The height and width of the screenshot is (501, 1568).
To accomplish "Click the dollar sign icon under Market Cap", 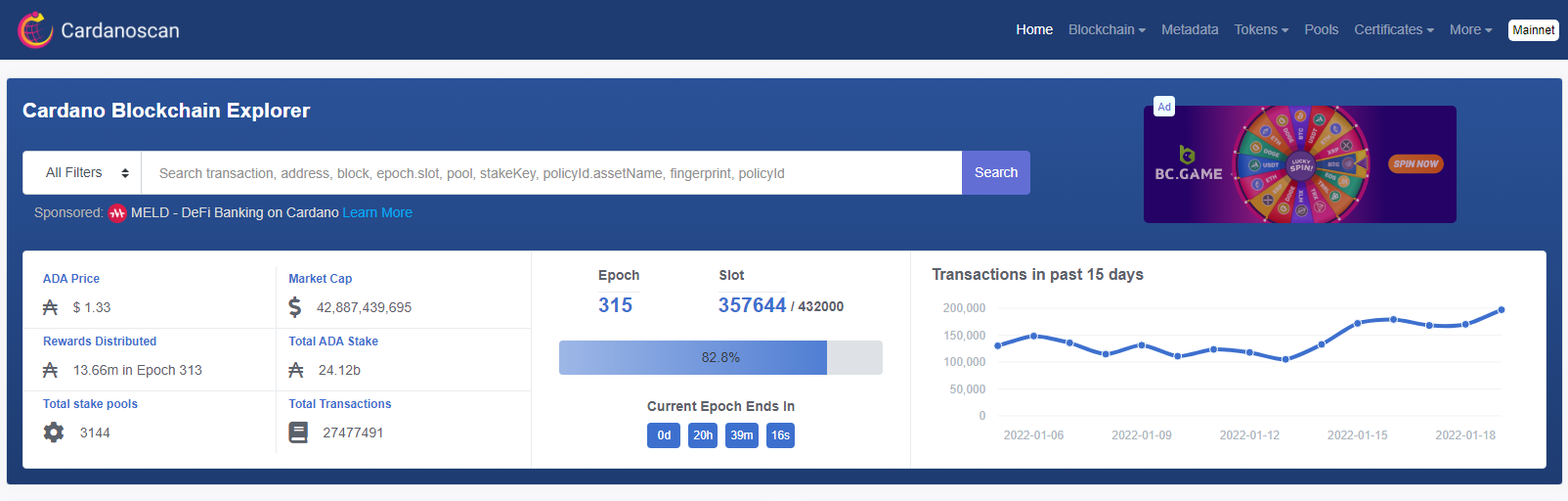I will tap(295, 307).
